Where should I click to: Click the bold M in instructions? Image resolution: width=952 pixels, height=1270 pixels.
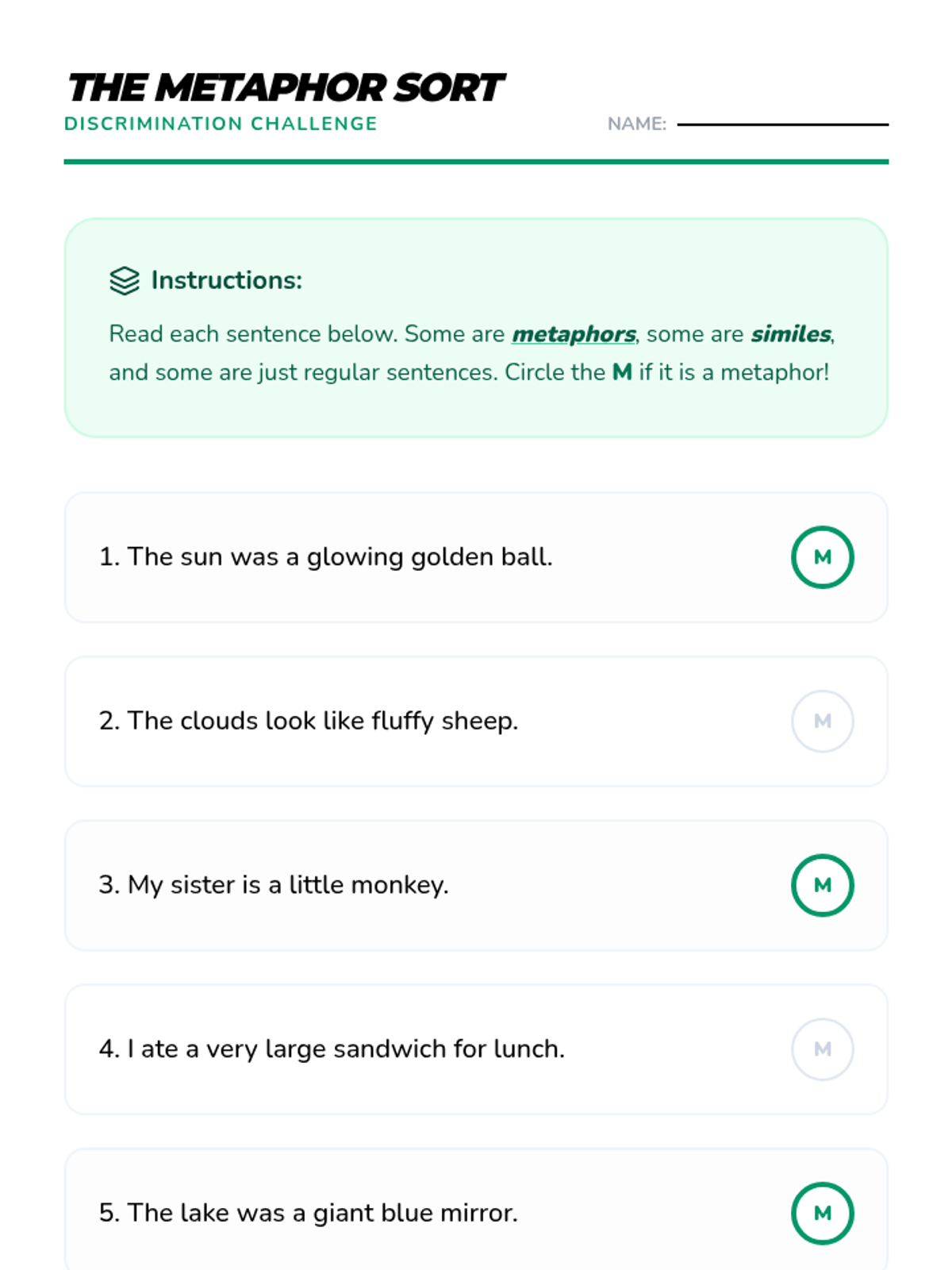pyautogui.click(x=622, y=372)
